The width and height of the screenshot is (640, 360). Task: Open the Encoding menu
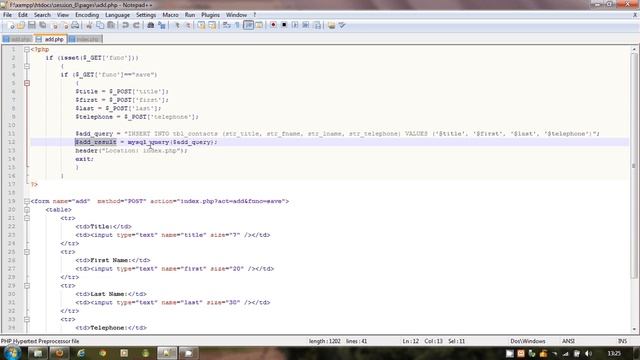click(87, 15)
